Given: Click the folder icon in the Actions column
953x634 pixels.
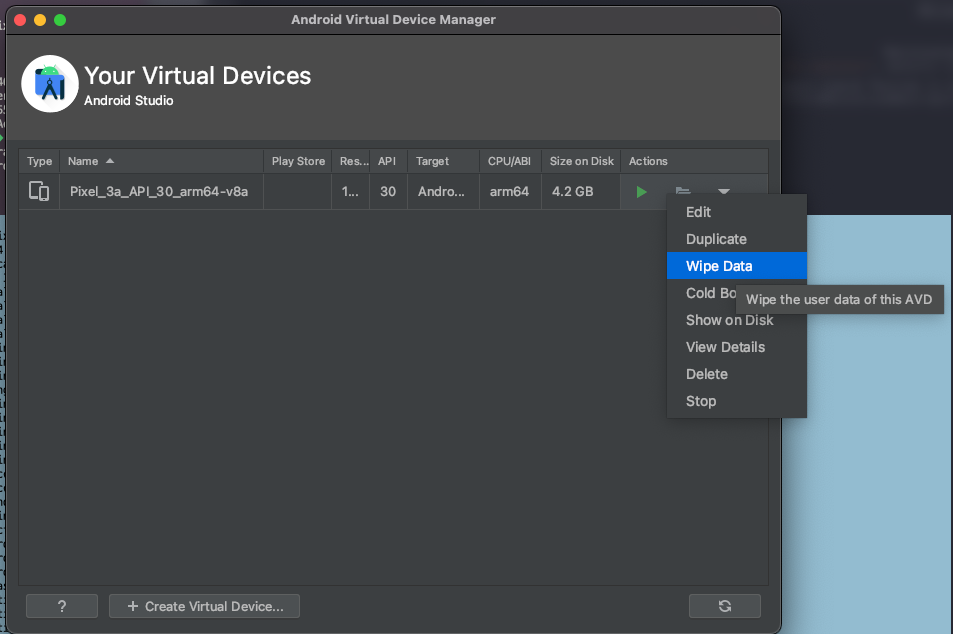Looking at the screenshot, I should pyautogui.click(x=683, y=191).
